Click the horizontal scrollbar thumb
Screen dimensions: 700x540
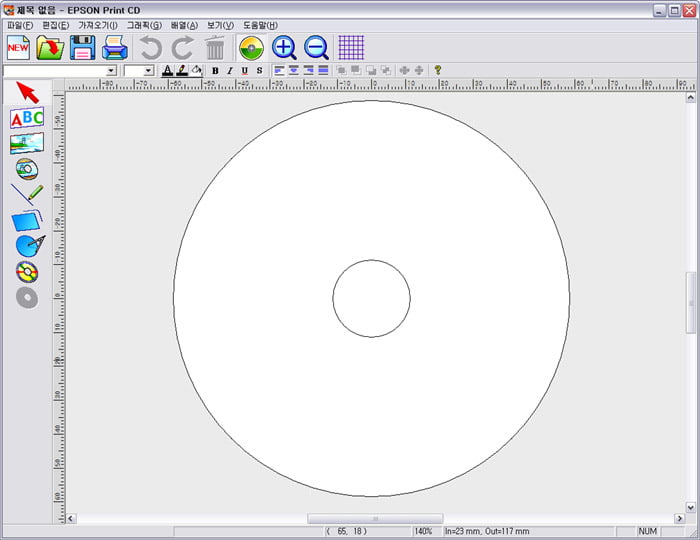point(374,519)
